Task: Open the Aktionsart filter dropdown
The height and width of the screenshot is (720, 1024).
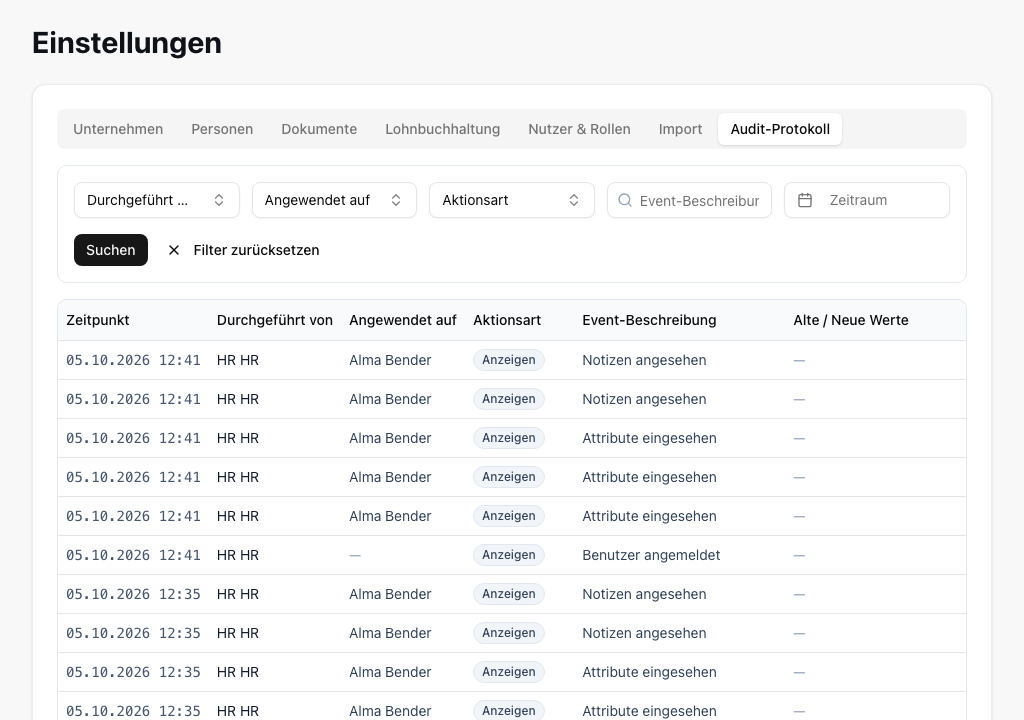Action: (x=511, y=200)
